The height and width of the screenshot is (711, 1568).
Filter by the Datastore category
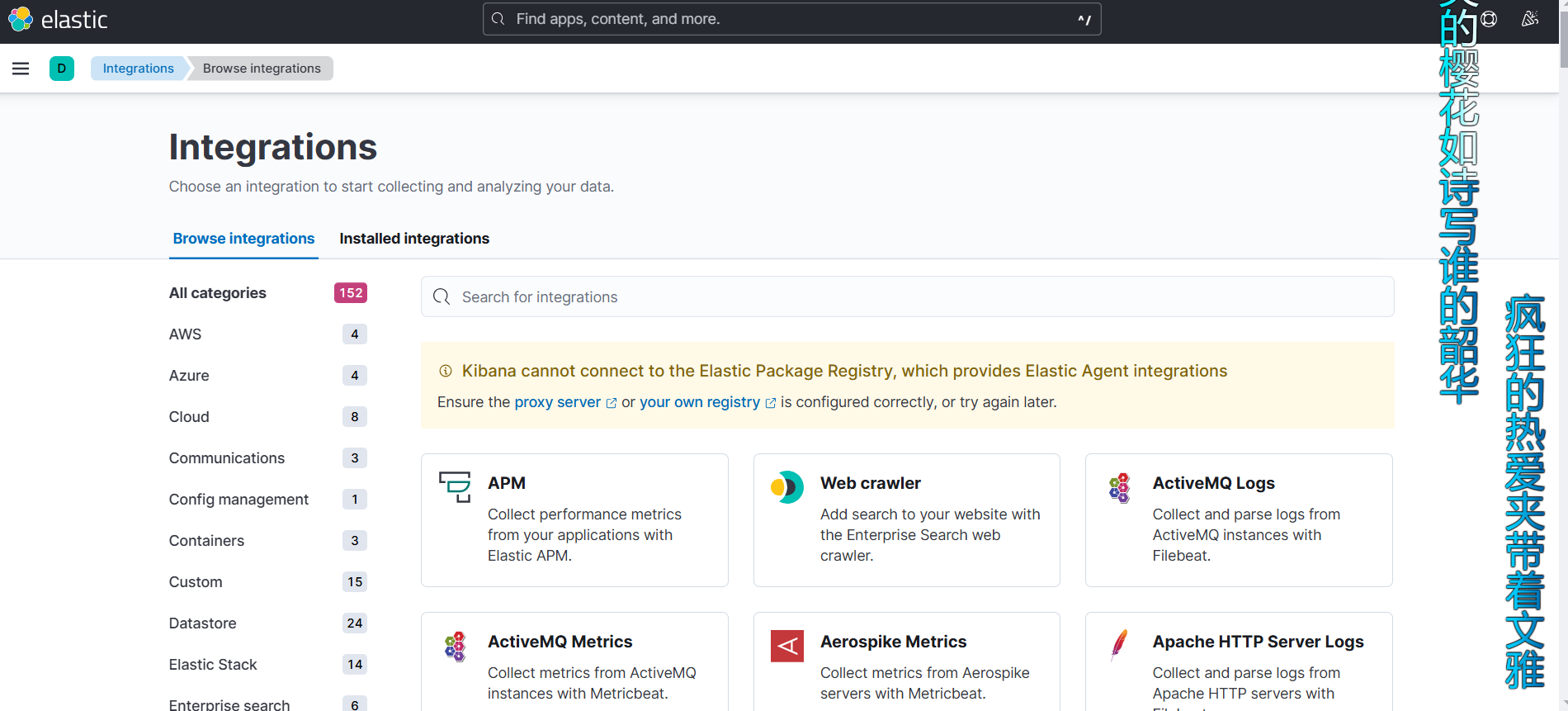tap(203, 623)
